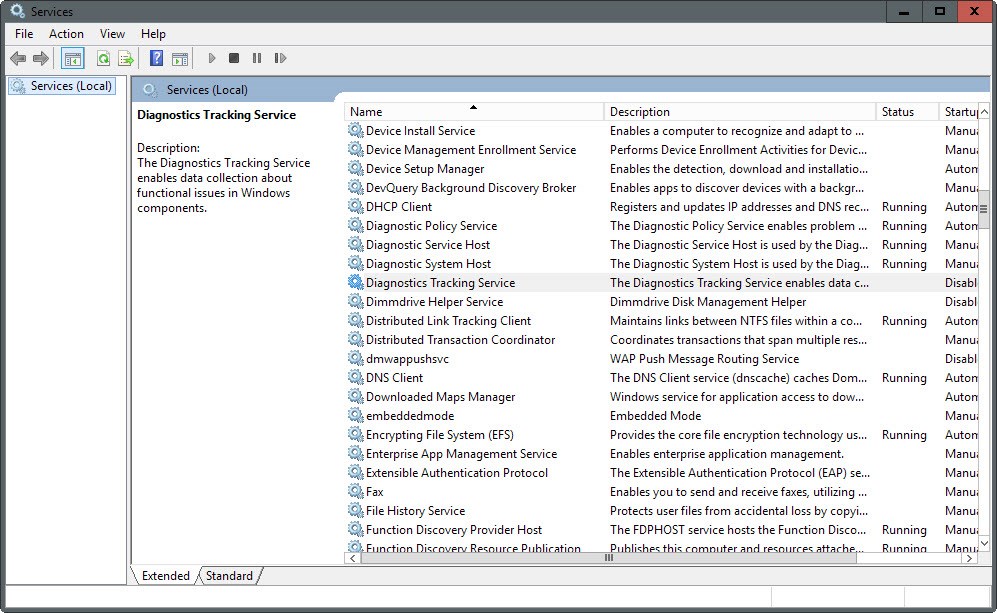The image size is (997, 613).
Task: Select Distributed Transaction Coordinator service
Action: click(661, 340)
